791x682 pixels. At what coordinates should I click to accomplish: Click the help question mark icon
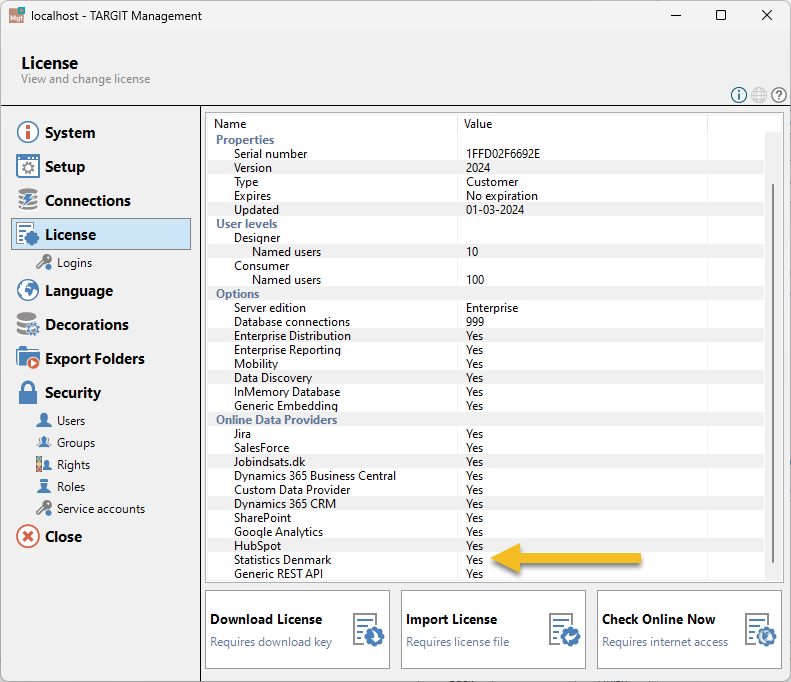778,95
